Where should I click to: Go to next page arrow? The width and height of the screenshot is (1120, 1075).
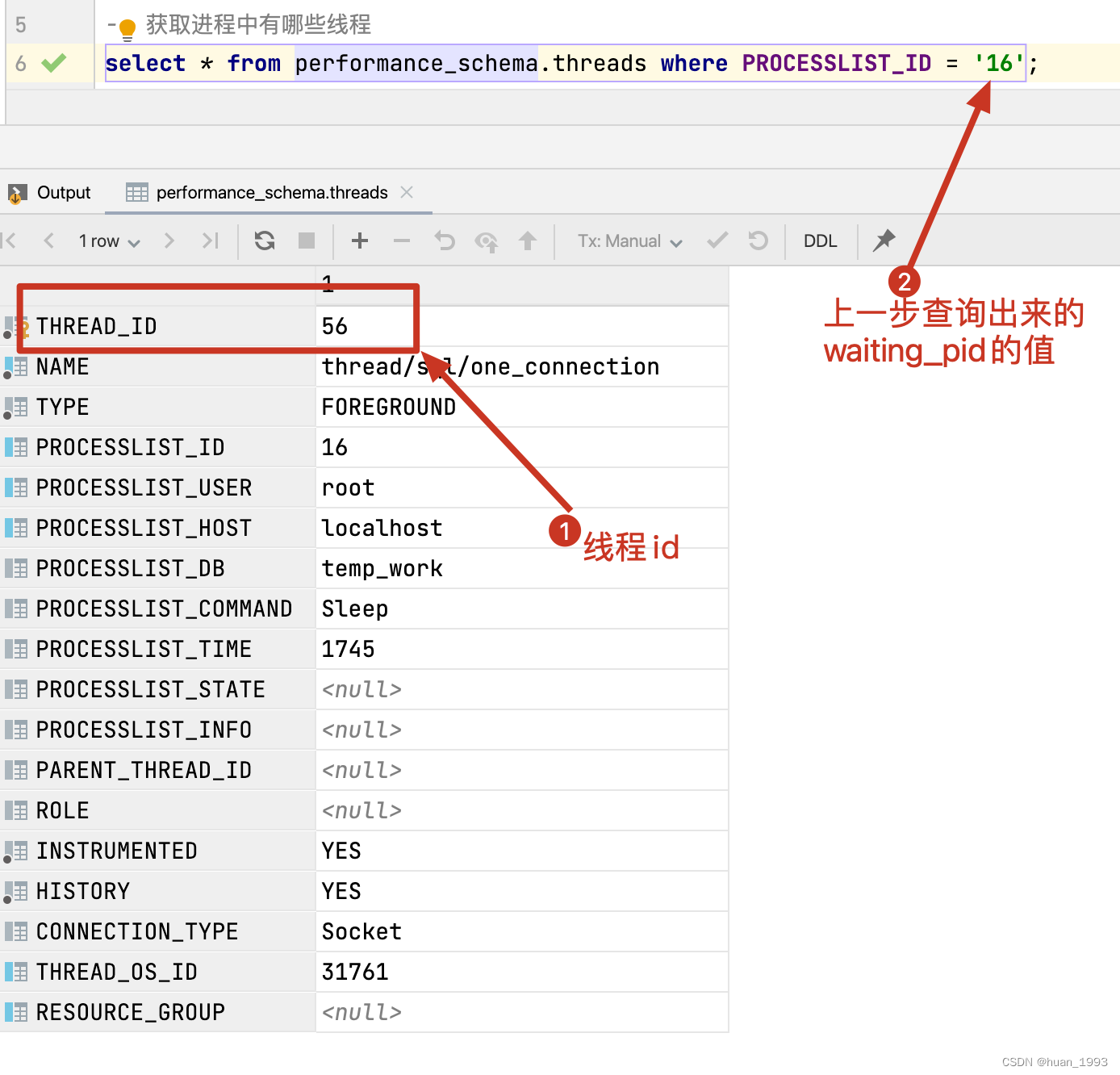point(169,241)
